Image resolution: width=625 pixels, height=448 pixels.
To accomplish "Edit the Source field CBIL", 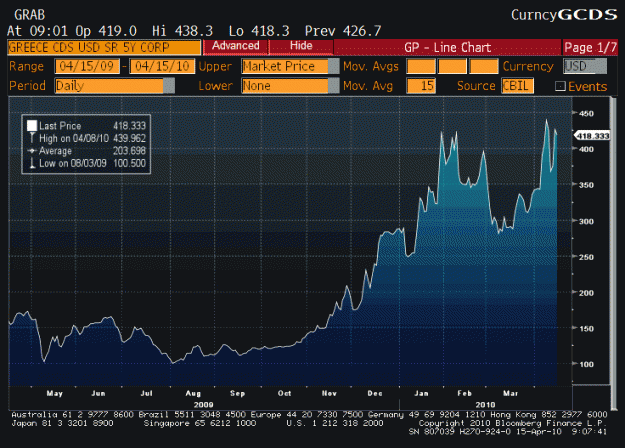I will pos(517,86).
